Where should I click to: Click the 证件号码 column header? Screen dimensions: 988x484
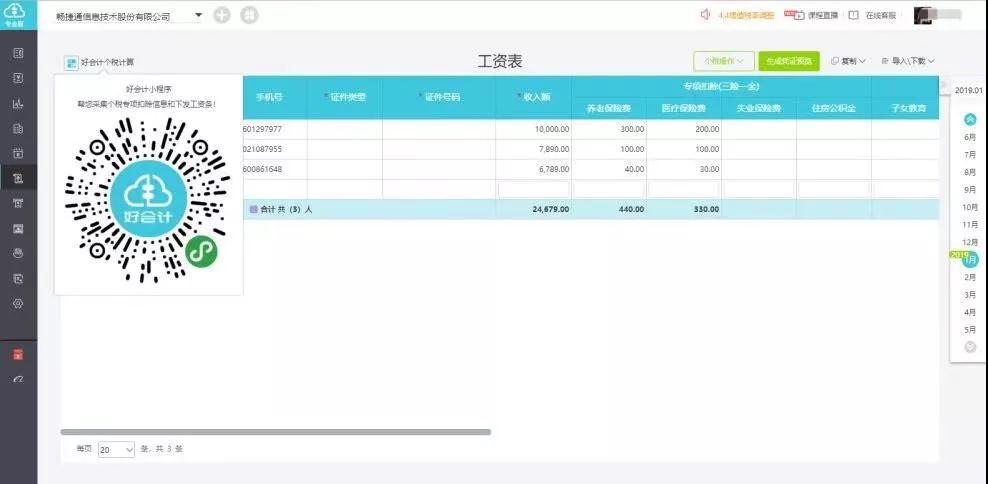(439, 97)
